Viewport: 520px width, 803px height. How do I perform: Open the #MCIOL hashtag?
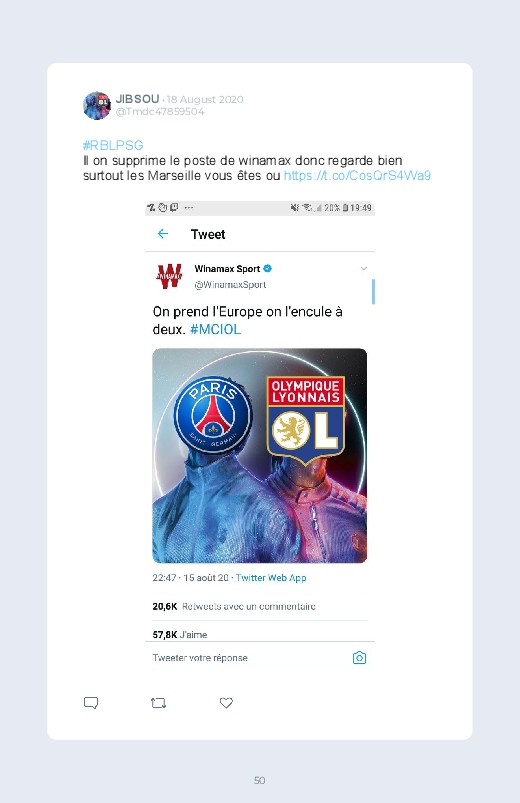[215, 329]
